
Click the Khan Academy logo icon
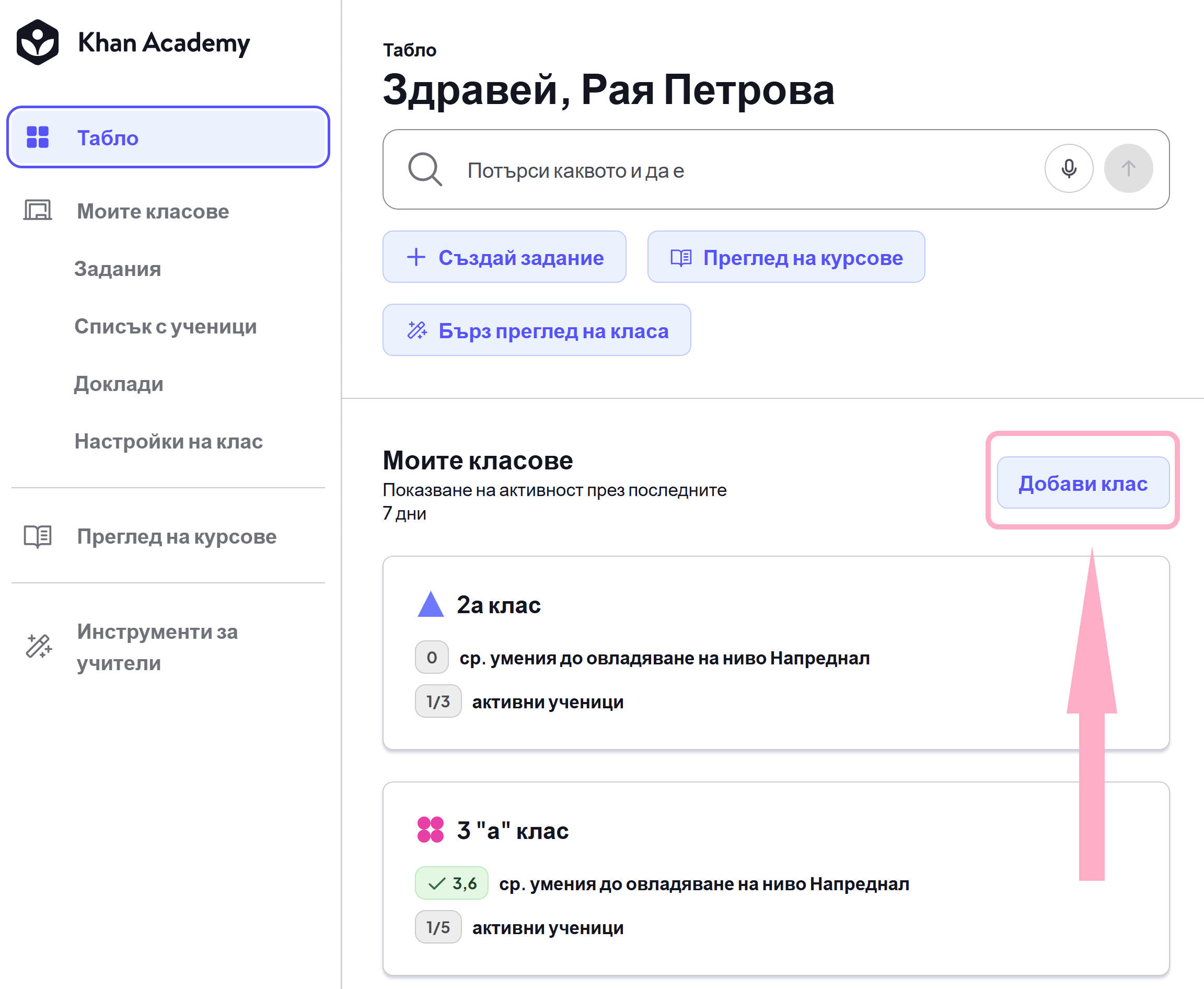click(38, 42)
